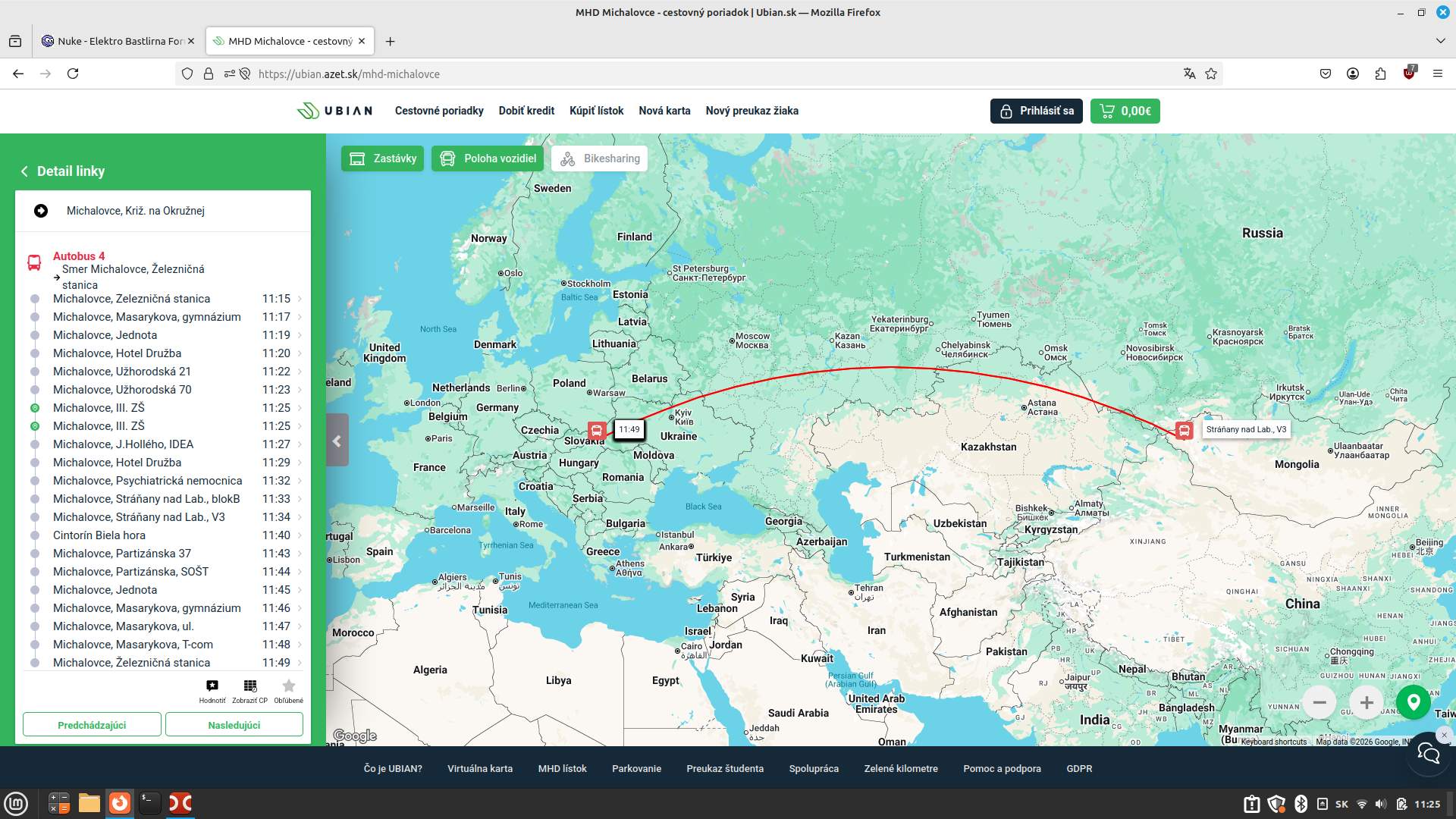Image resolution: width=1456 pixels, height=819 pixels.
Task: Expand Cintorín Biela hora stop chevron
Action: point(300,535)
